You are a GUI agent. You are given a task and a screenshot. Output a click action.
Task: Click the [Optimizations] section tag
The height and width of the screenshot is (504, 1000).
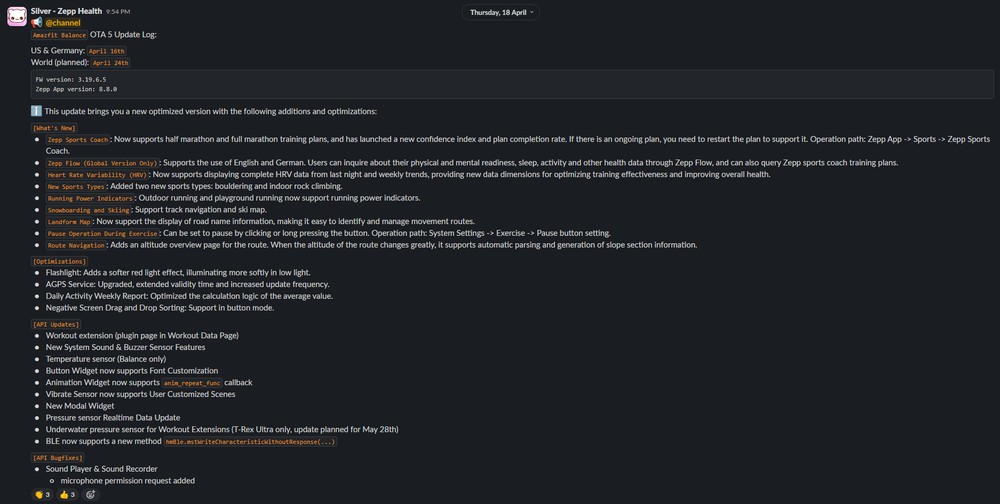59,261
